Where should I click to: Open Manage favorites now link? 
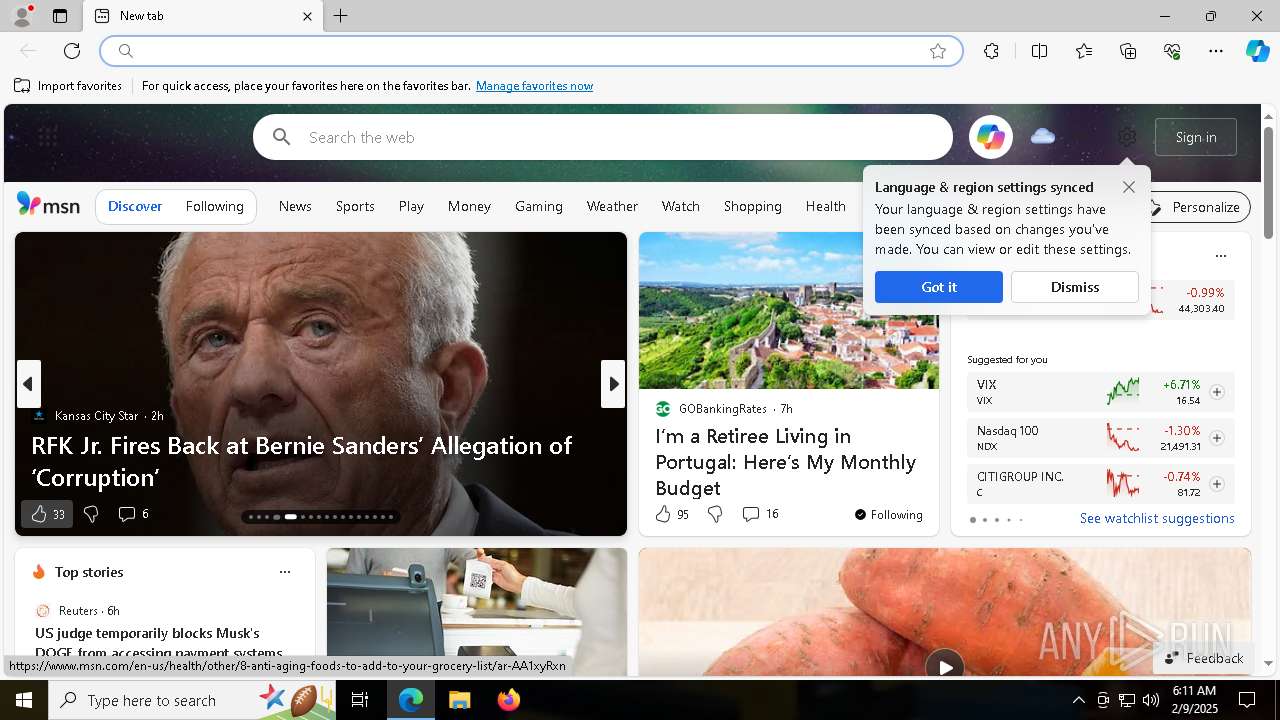point(534,86)
